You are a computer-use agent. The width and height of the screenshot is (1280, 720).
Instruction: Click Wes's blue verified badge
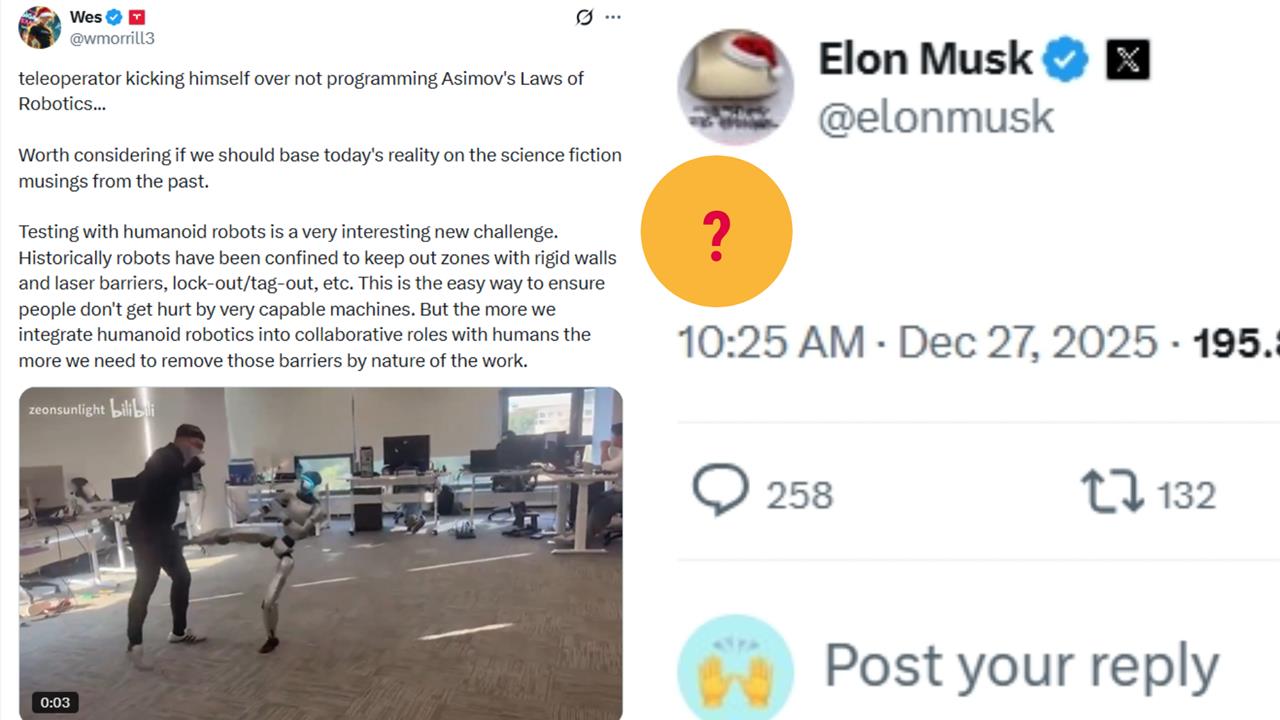point(114,17)
